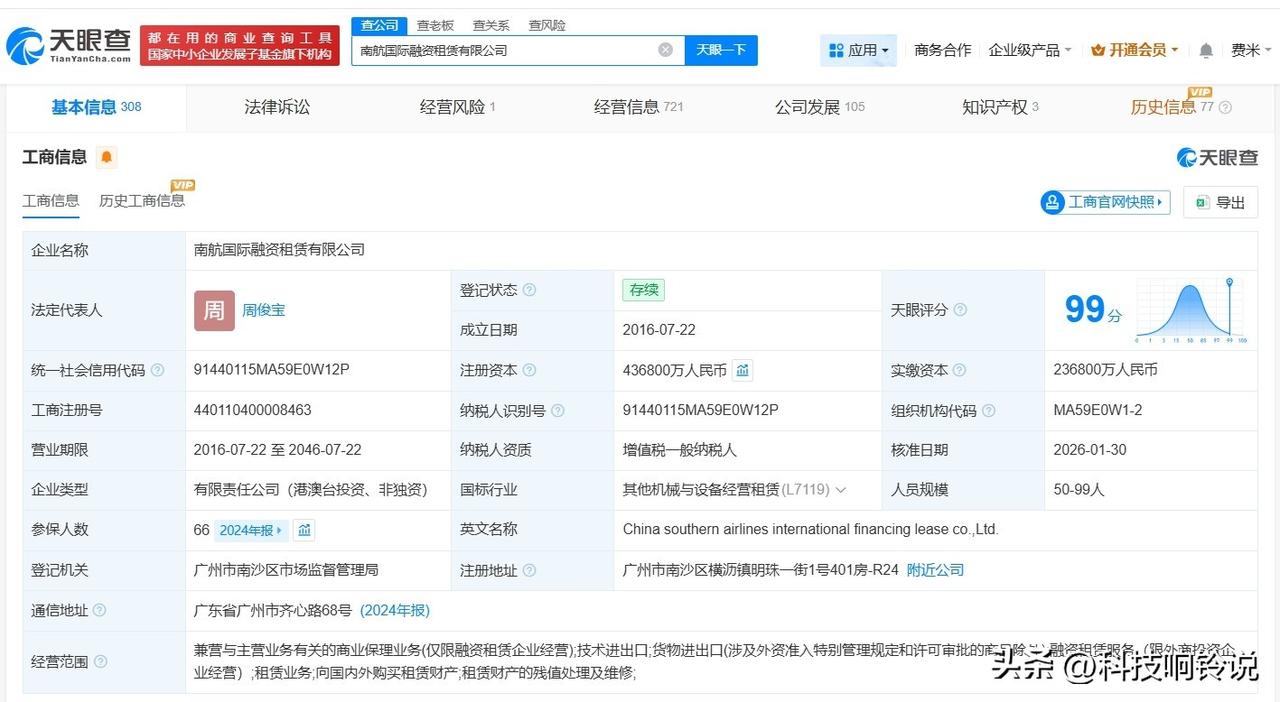Click the VIP crown icon beside 开通会员
This screenshot has height=702, width=1280.
1098,50
